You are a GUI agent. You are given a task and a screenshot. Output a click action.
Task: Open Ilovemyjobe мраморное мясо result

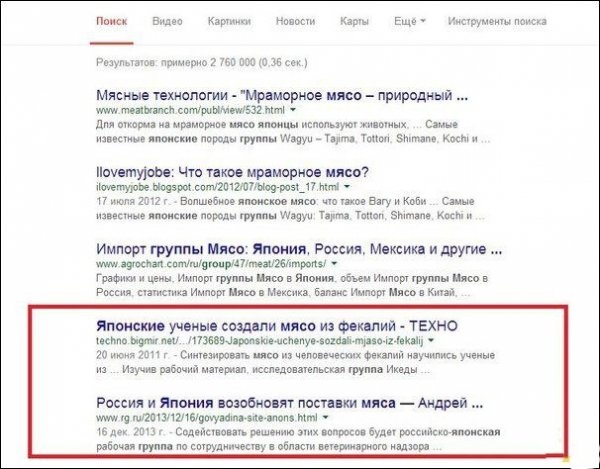232,173
